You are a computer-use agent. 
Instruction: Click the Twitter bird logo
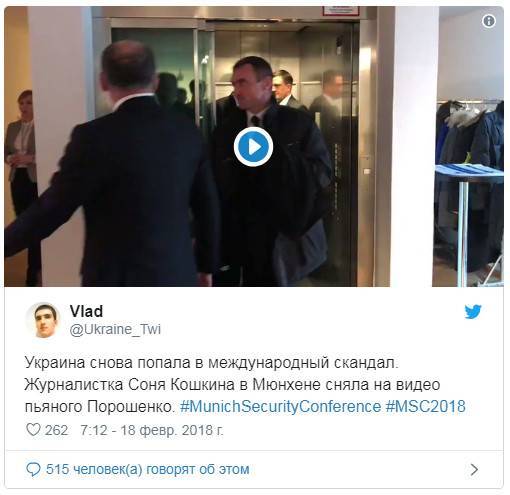473,312
